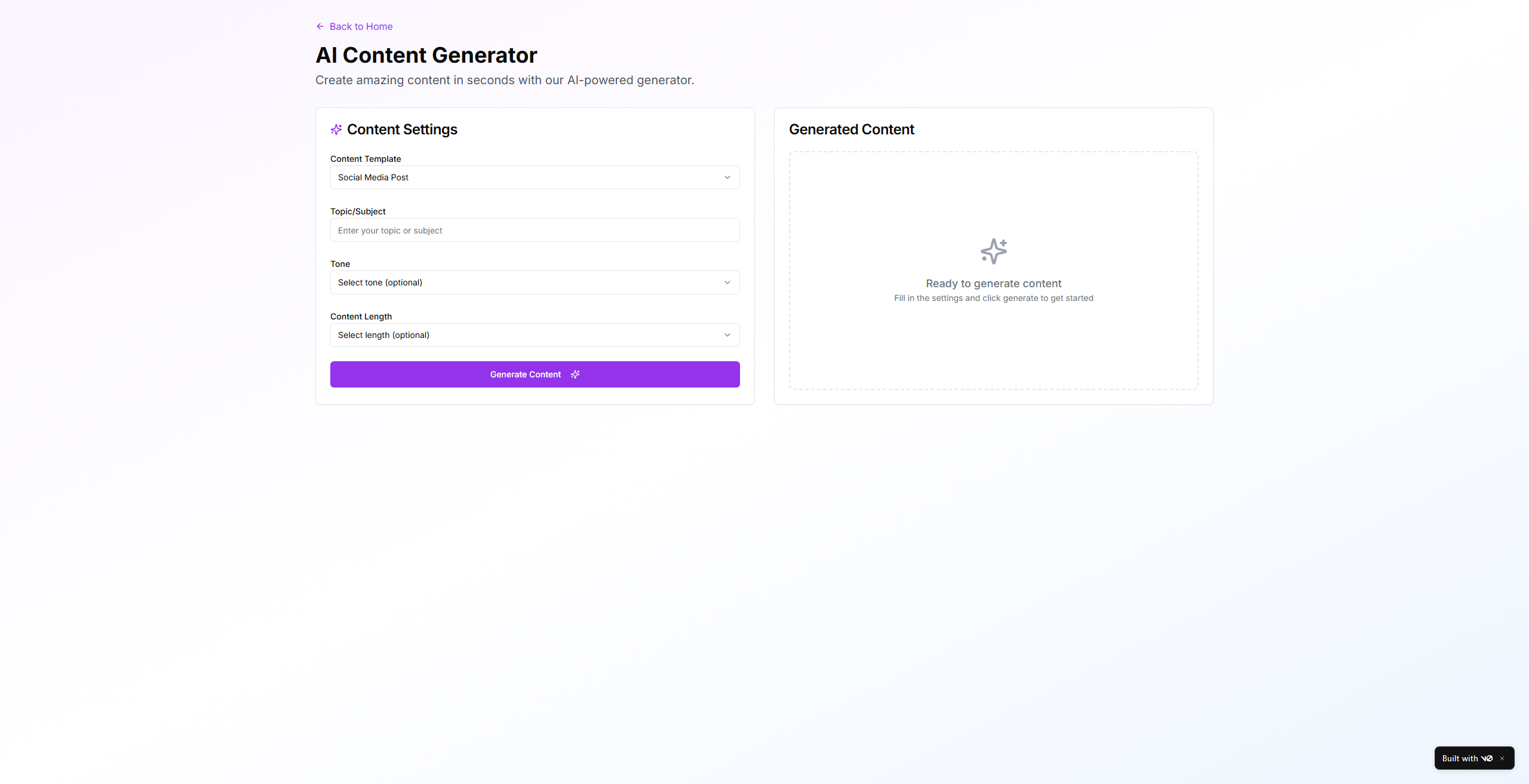Image resolution: width=1529 pixels, height=784 pixels.
Task: Click the chevron arrow of the Content Template field
Action: [727, 177]
